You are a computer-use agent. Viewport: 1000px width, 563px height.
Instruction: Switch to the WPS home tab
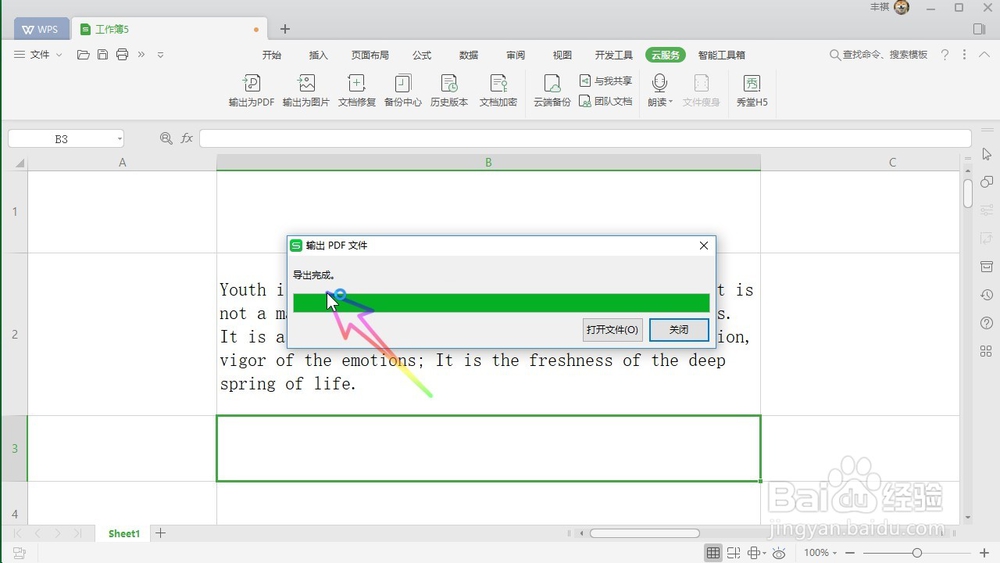pos(40,29)
